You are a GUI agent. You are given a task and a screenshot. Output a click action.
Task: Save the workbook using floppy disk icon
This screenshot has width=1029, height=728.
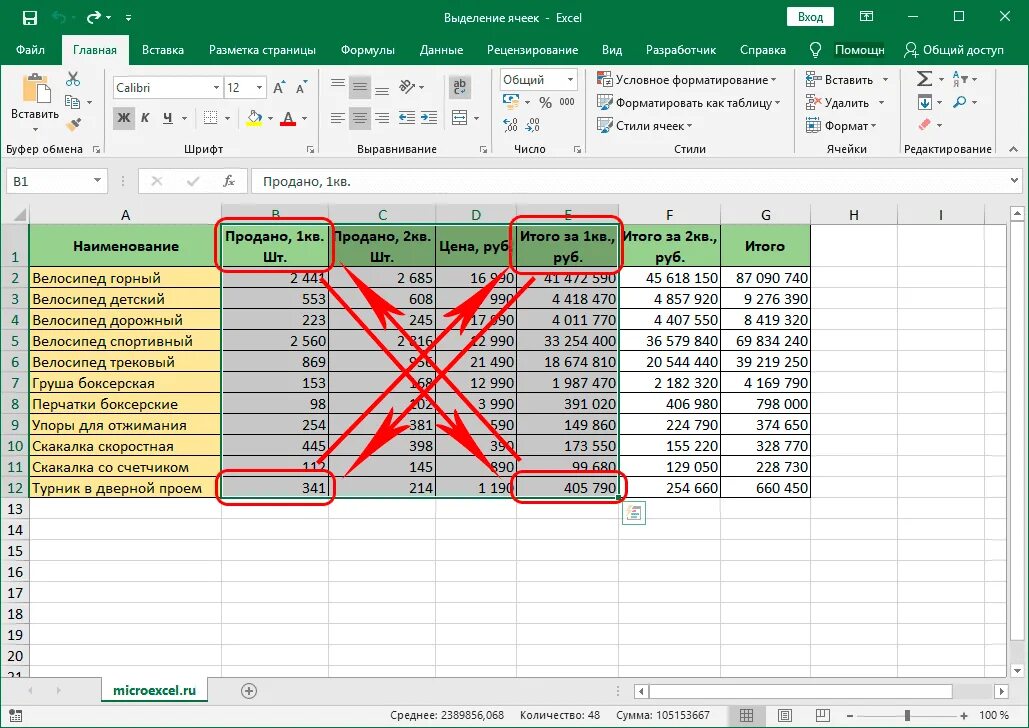click(x=30, y=18)
